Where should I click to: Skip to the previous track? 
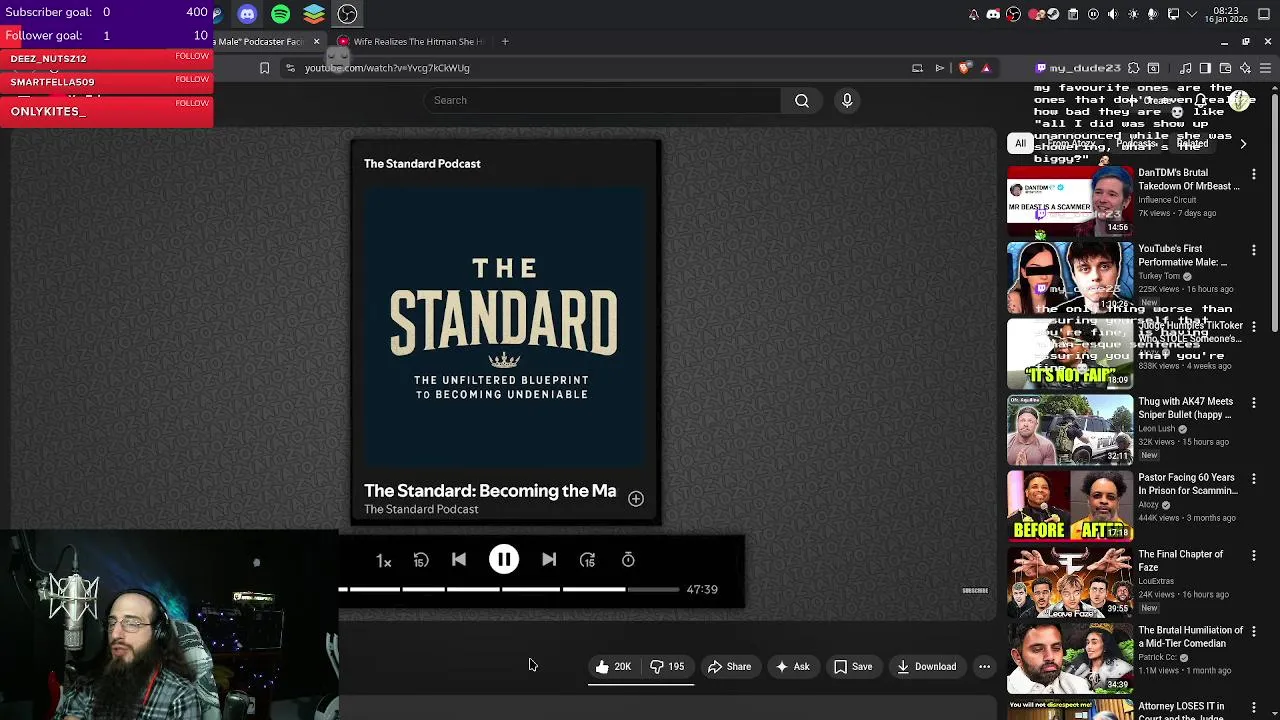[x=459, y=560]
